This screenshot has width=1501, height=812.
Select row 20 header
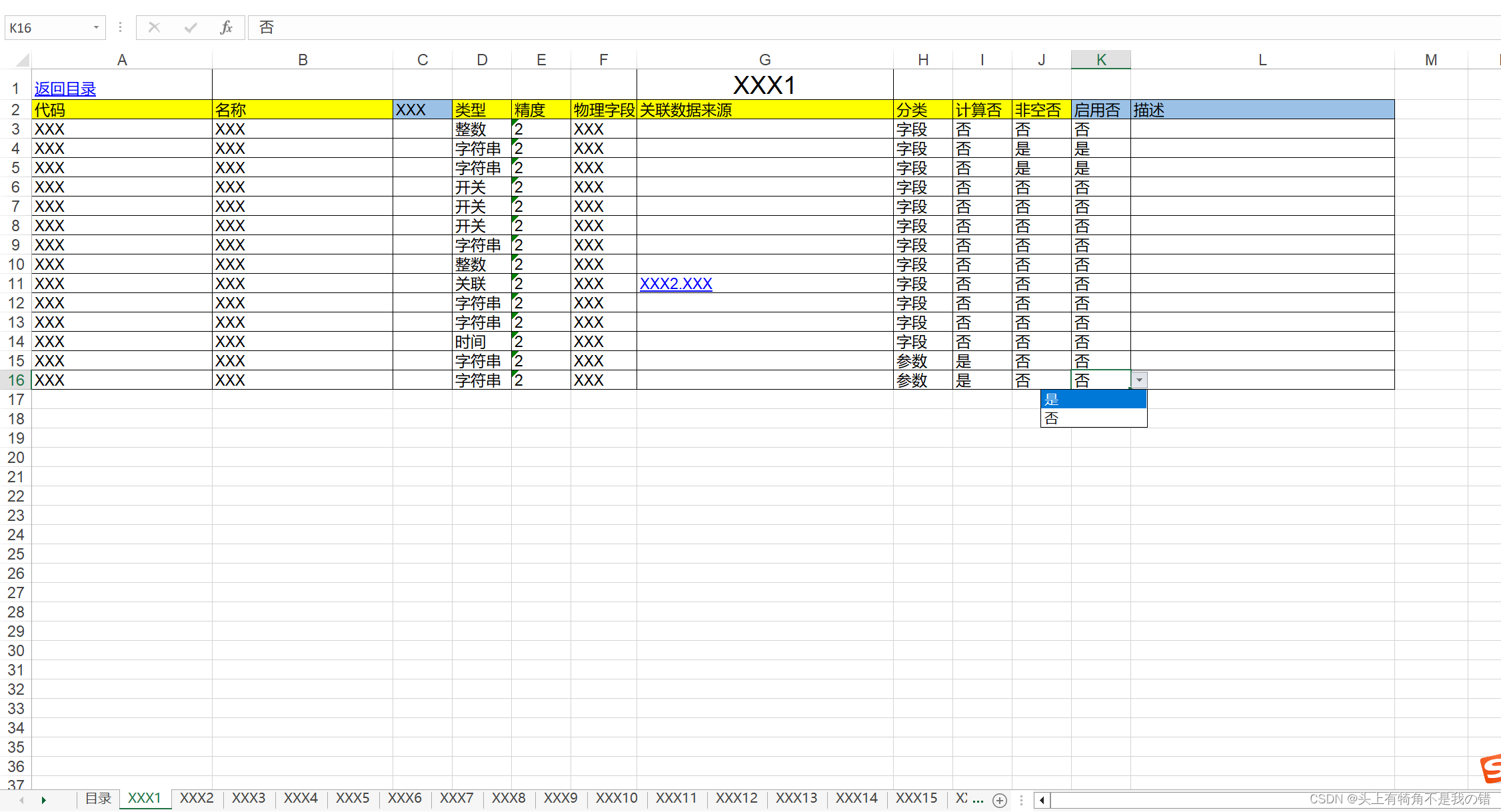click(15, 457)
